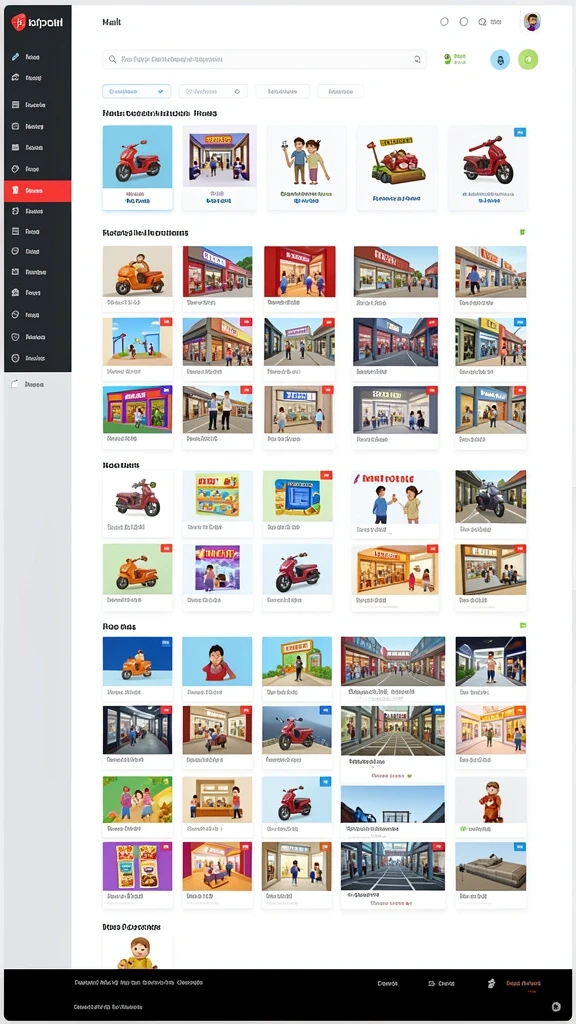Image resolution: width=576 pixels, height=1024 pixels.
Task: Click the magnifier icon inside the search bar
Action: point(112,59)
